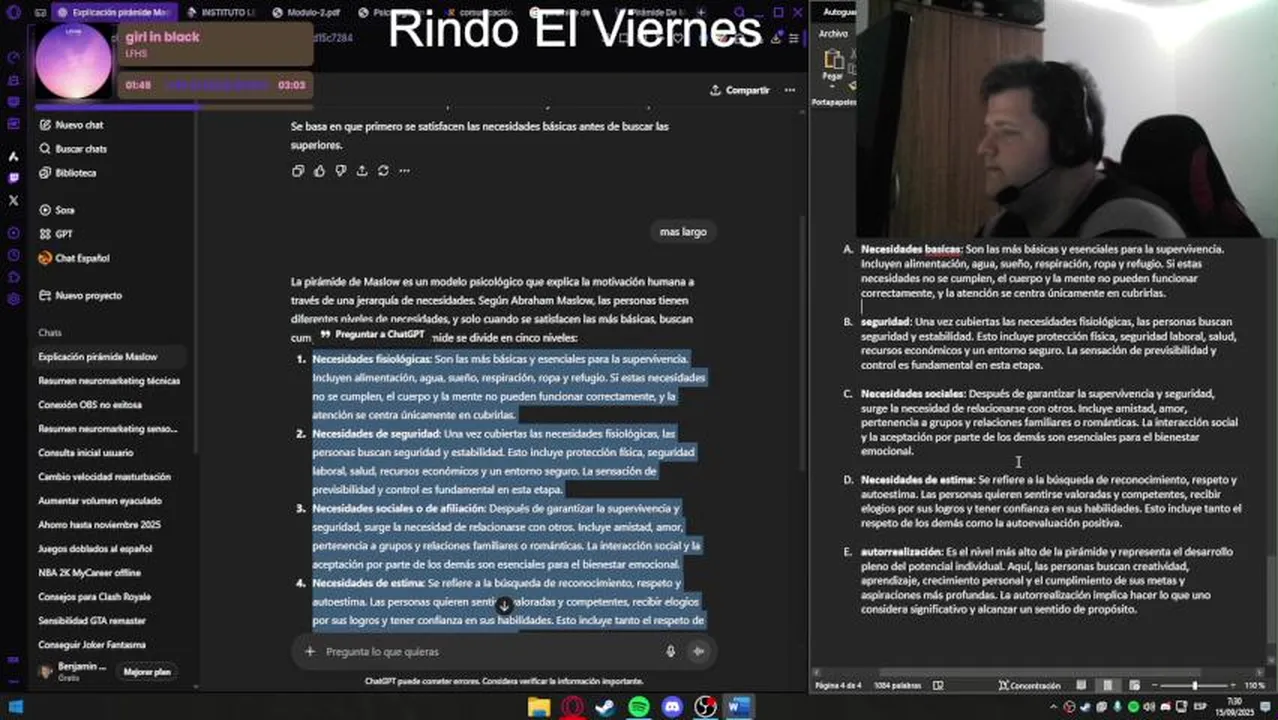
Task: Switch Word to Print Layout view
Action: point(1107,686)
